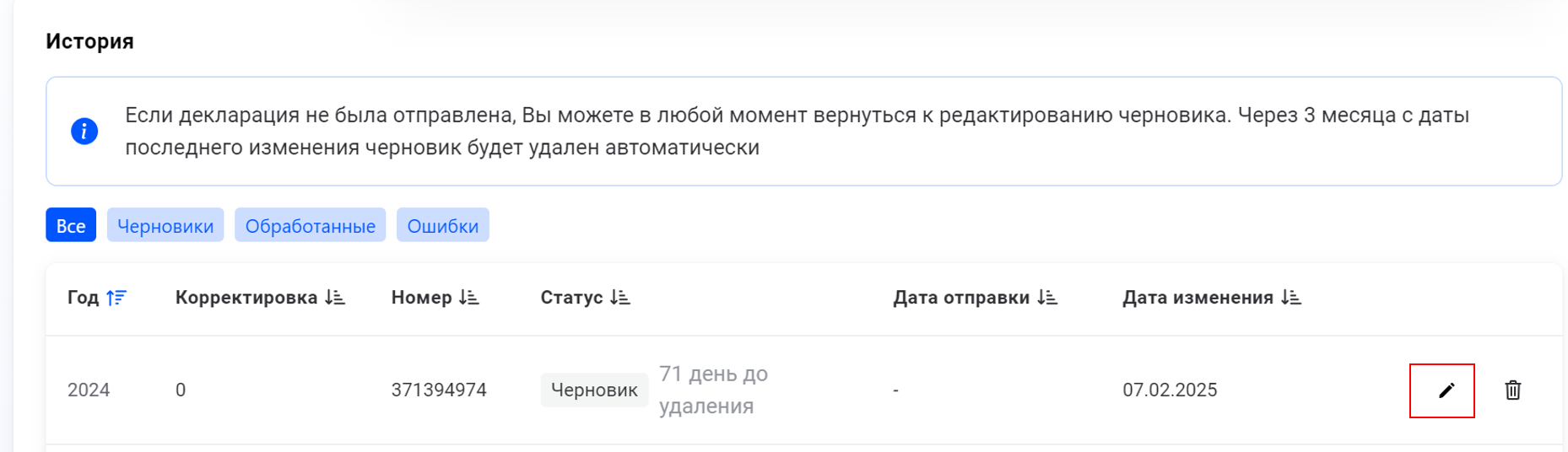Viewport: 1568px width, 452px height.
Task: Click the blue info icon in the notice
Action: 84,132
